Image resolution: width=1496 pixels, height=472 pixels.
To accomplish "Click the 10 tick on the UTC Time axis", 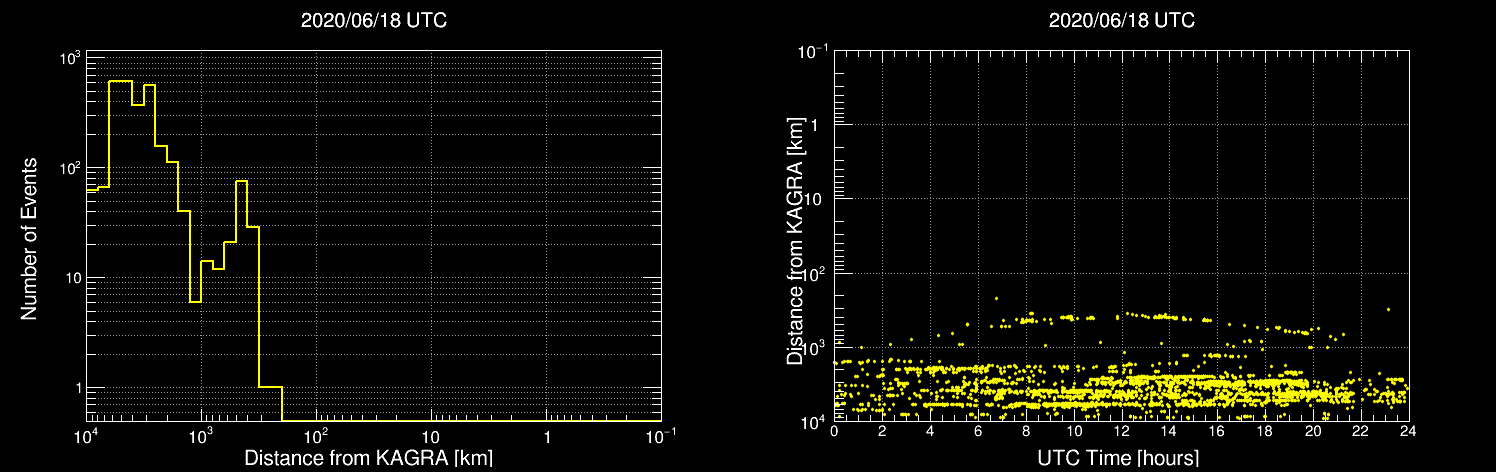I will (x=1074, y=431).
